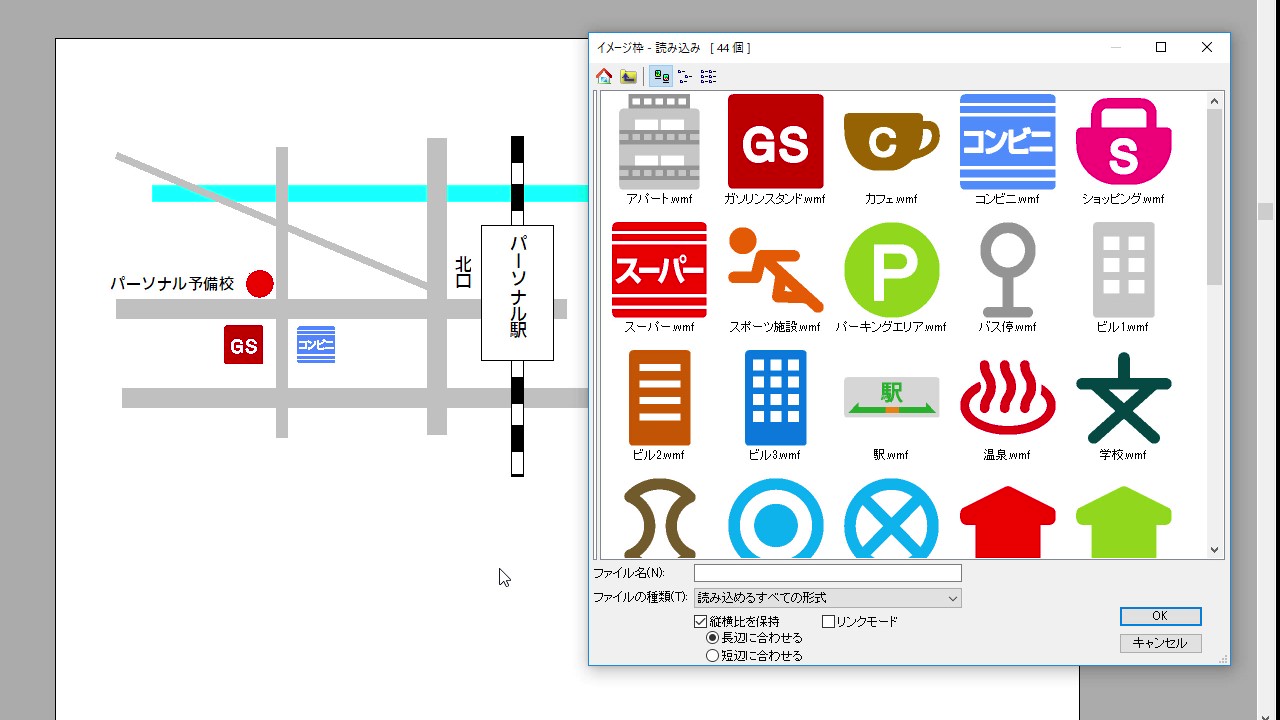Select the 学校.wmf school symbol
Screen dimensions: 1280x720
[x=1123, y=398]
